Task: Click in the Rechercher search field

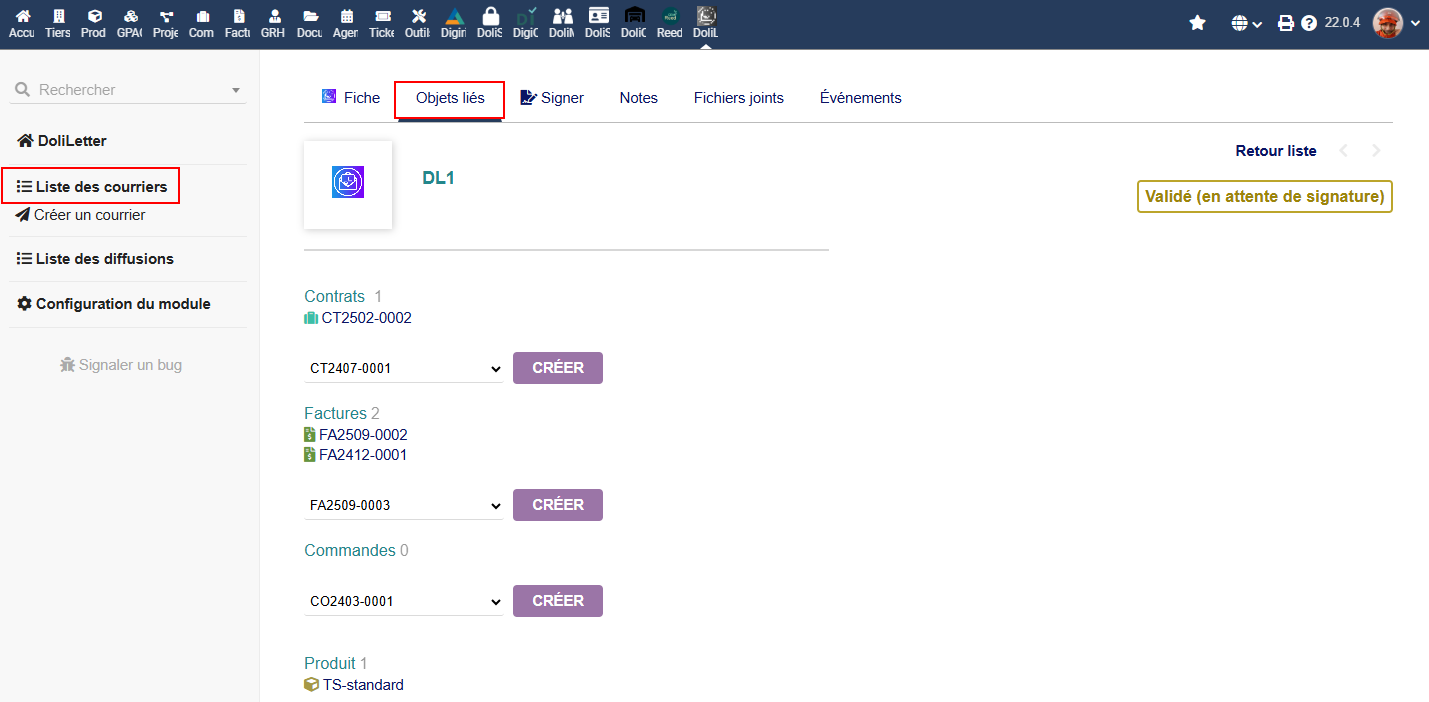Action: pyautogui.click(x=125, y=90)
